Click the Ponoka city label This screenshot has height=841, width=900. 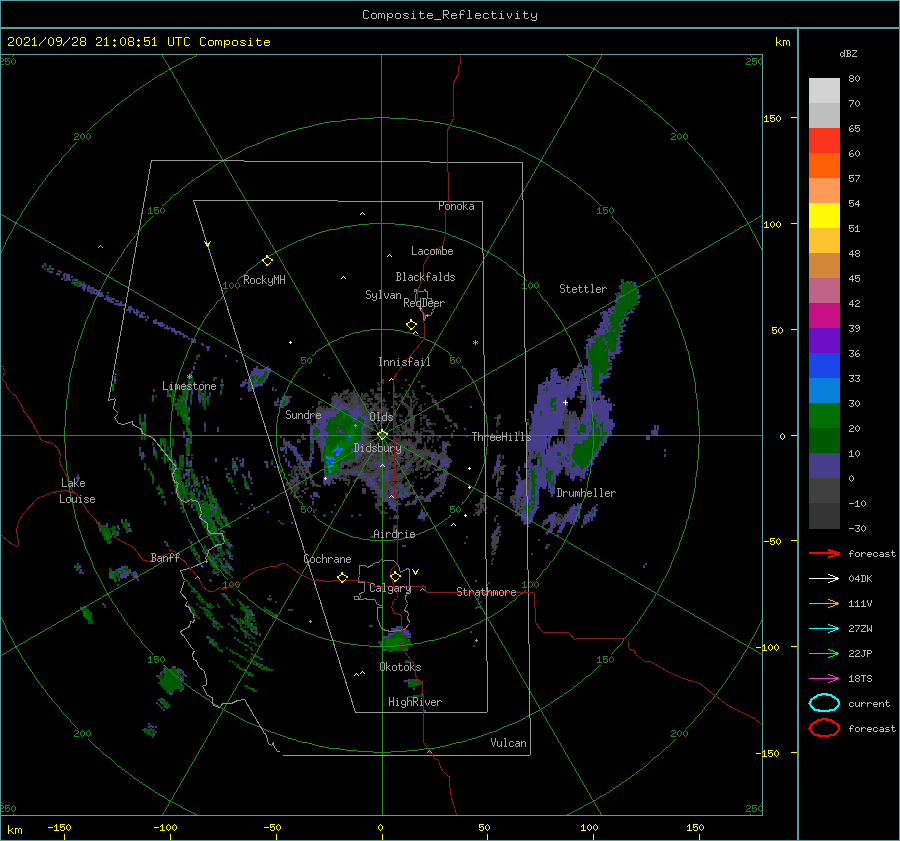[456, 206]
